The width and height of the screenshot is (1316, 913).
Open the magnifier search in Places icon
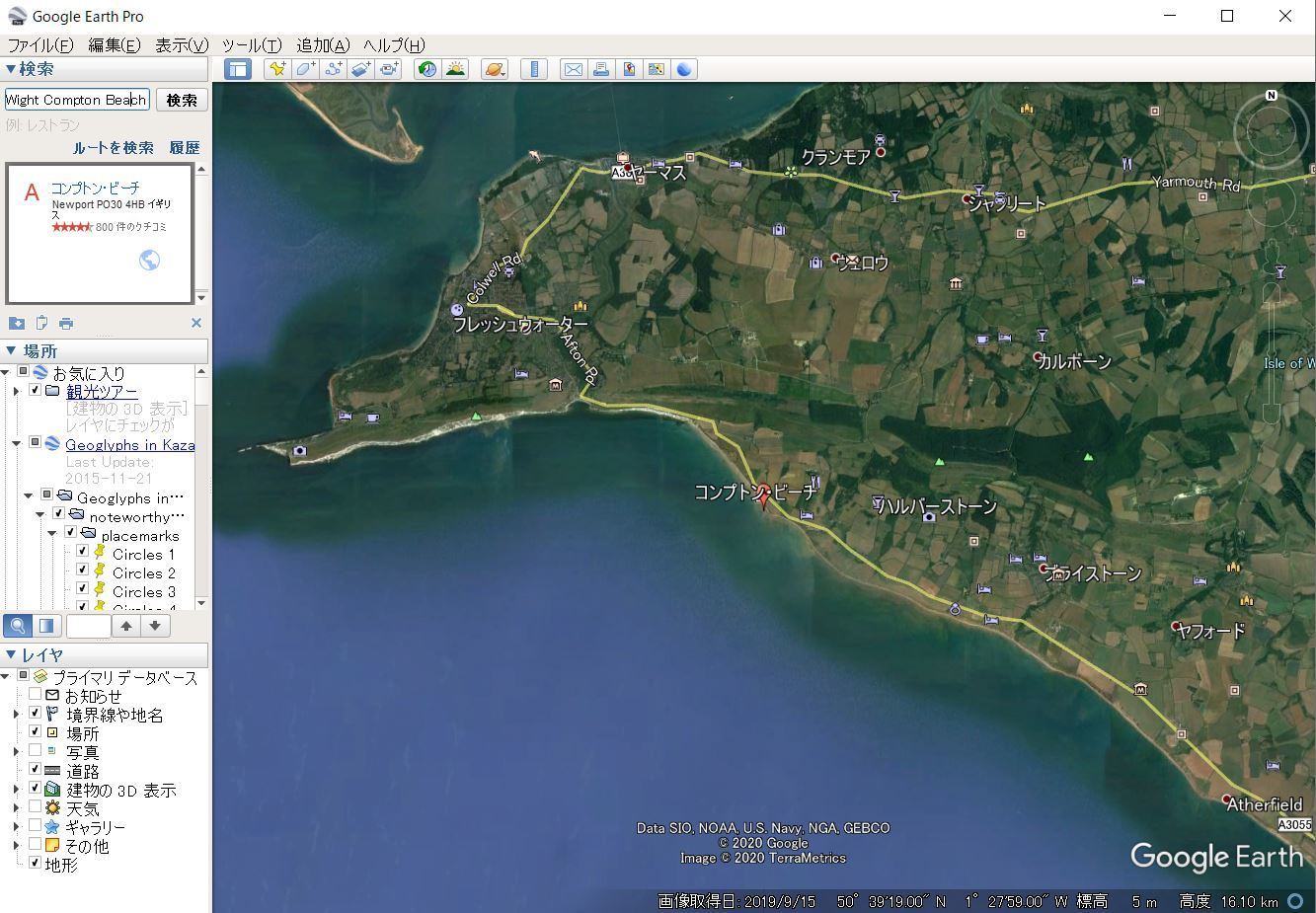(x=18, y=626)
